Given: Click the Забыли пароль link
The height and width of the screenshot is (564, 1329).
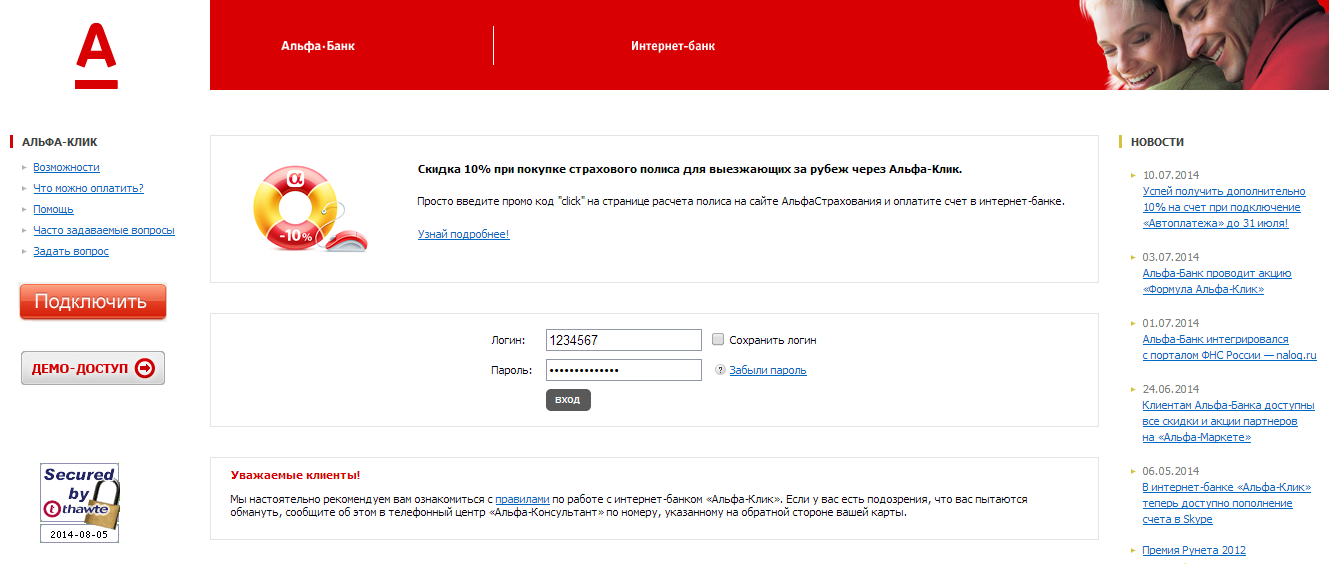Looking at the screenshot, I should 768,370.
